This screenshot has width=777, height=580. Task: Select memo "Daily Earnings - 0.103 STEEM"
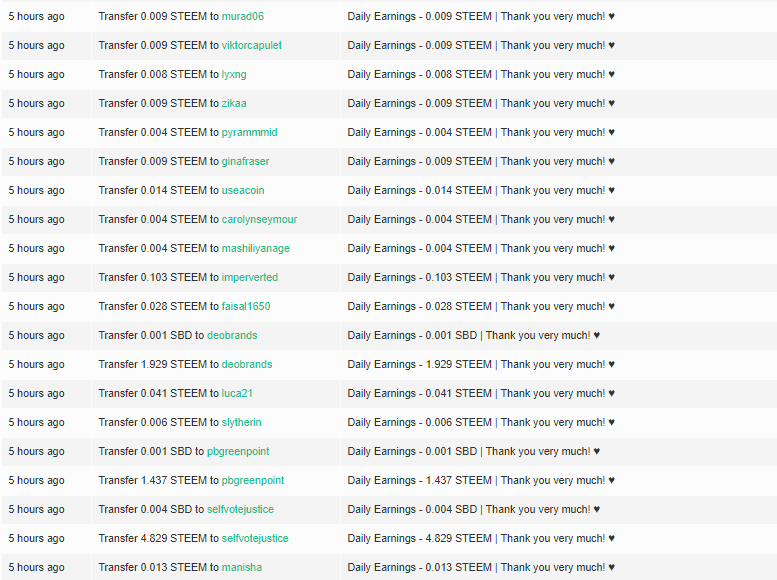pos(419,278)
